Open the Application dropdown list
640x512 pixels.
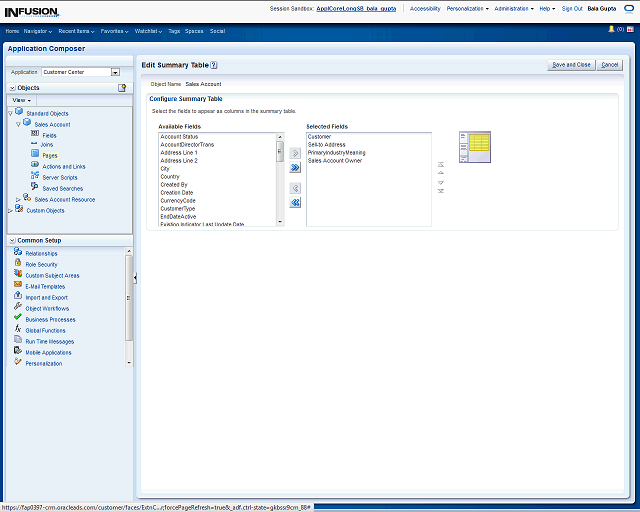(x=115, y=72)
